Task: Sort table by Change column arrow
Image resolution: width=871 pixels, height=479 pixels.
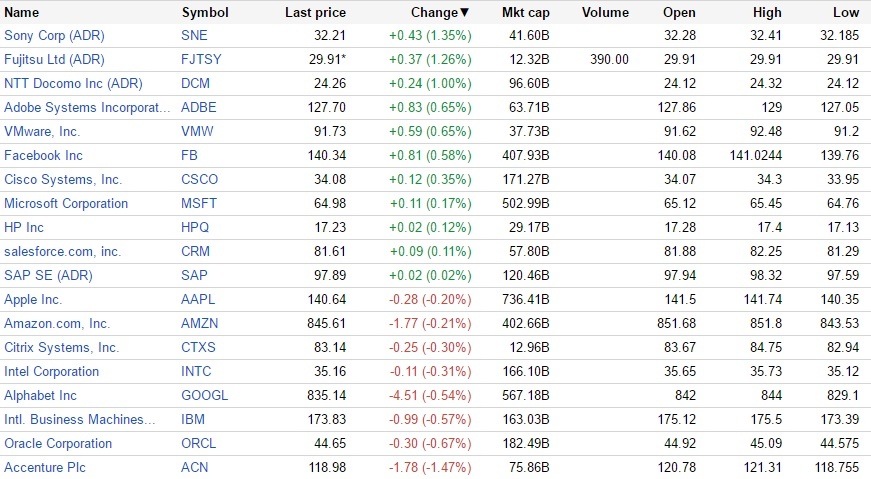Action: coord(464,13)
